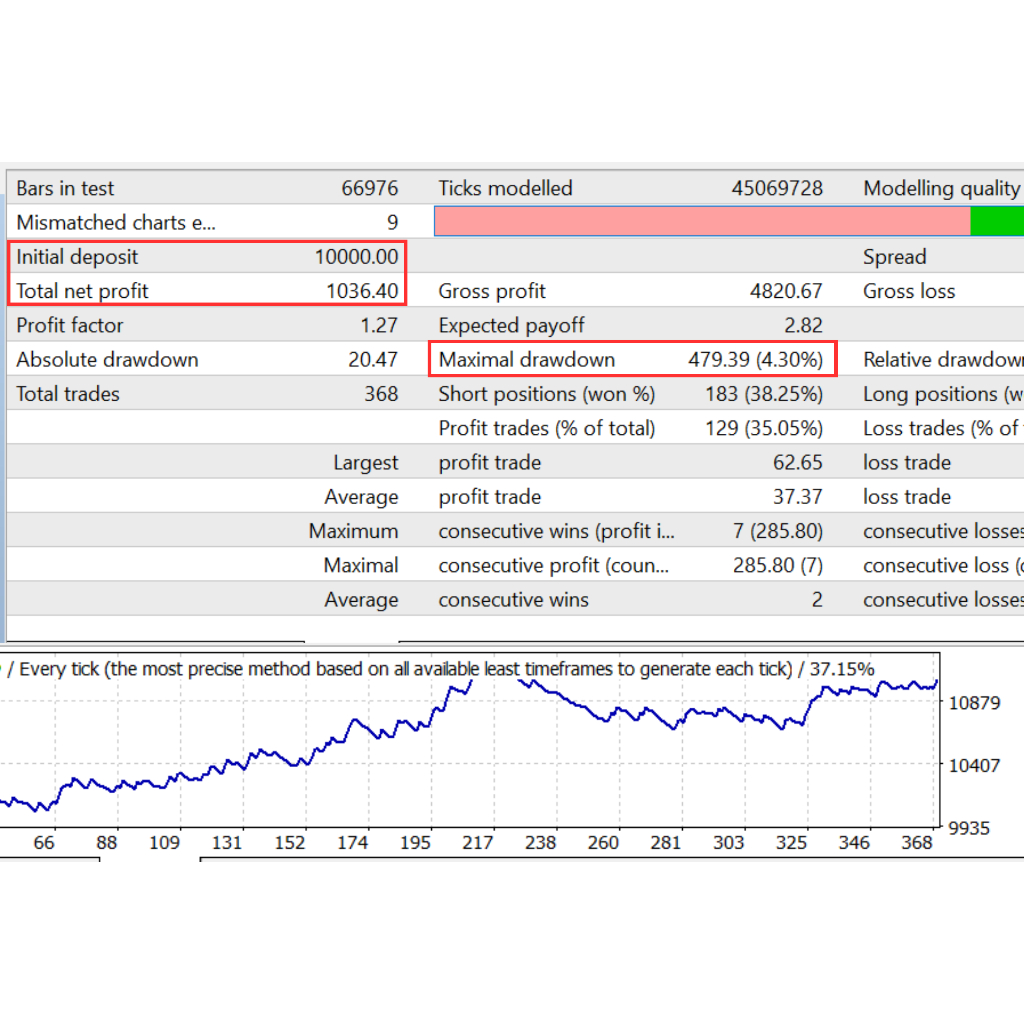Click the Total net profit value 1036.40
Viewport: 1024px width, 1024px height.
point(362,292)
